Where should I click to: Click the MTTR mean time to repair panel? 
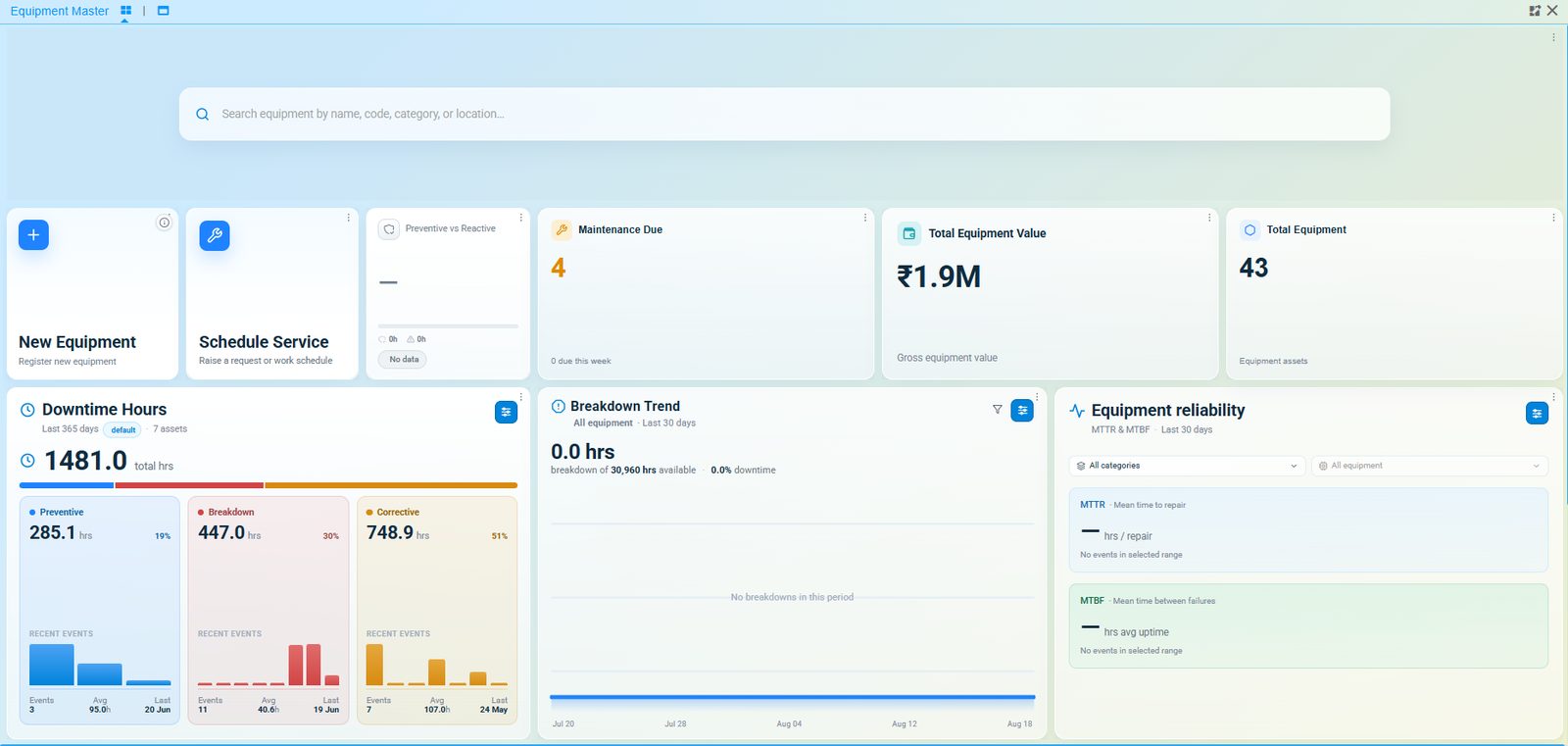(1308, 530)
